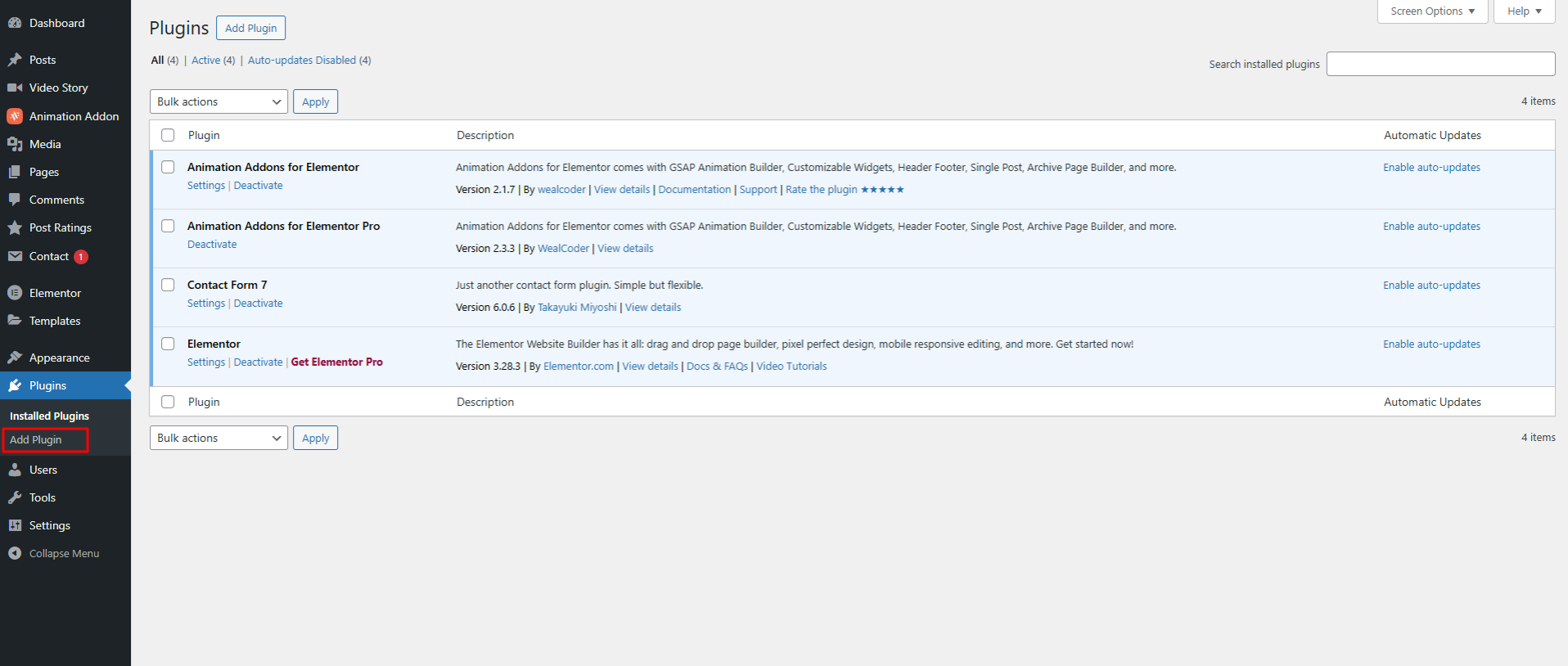1568x666 pixels.
Task: Click the Collapse Menu arrow icon
Action: click(15, 553)
